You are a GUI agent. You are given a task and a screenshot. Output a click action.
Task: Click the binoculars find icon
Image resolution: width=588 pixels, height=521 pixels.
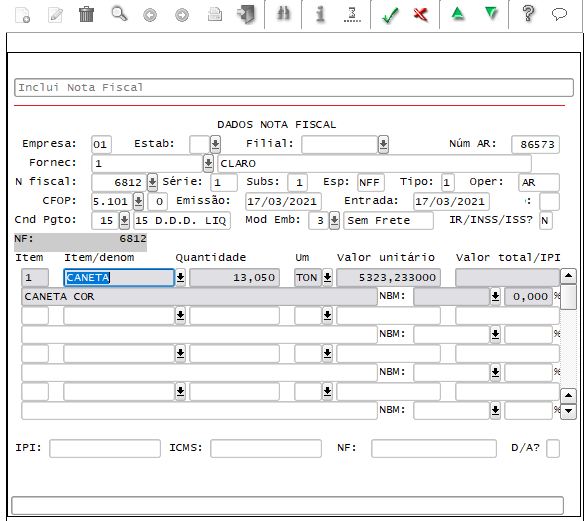coord(284,14)
